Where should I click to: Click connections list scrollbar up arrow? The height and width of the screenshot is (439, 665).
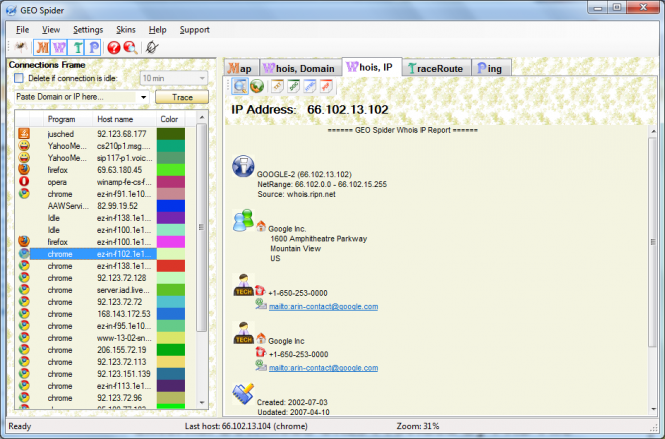(x=202, y=117)
